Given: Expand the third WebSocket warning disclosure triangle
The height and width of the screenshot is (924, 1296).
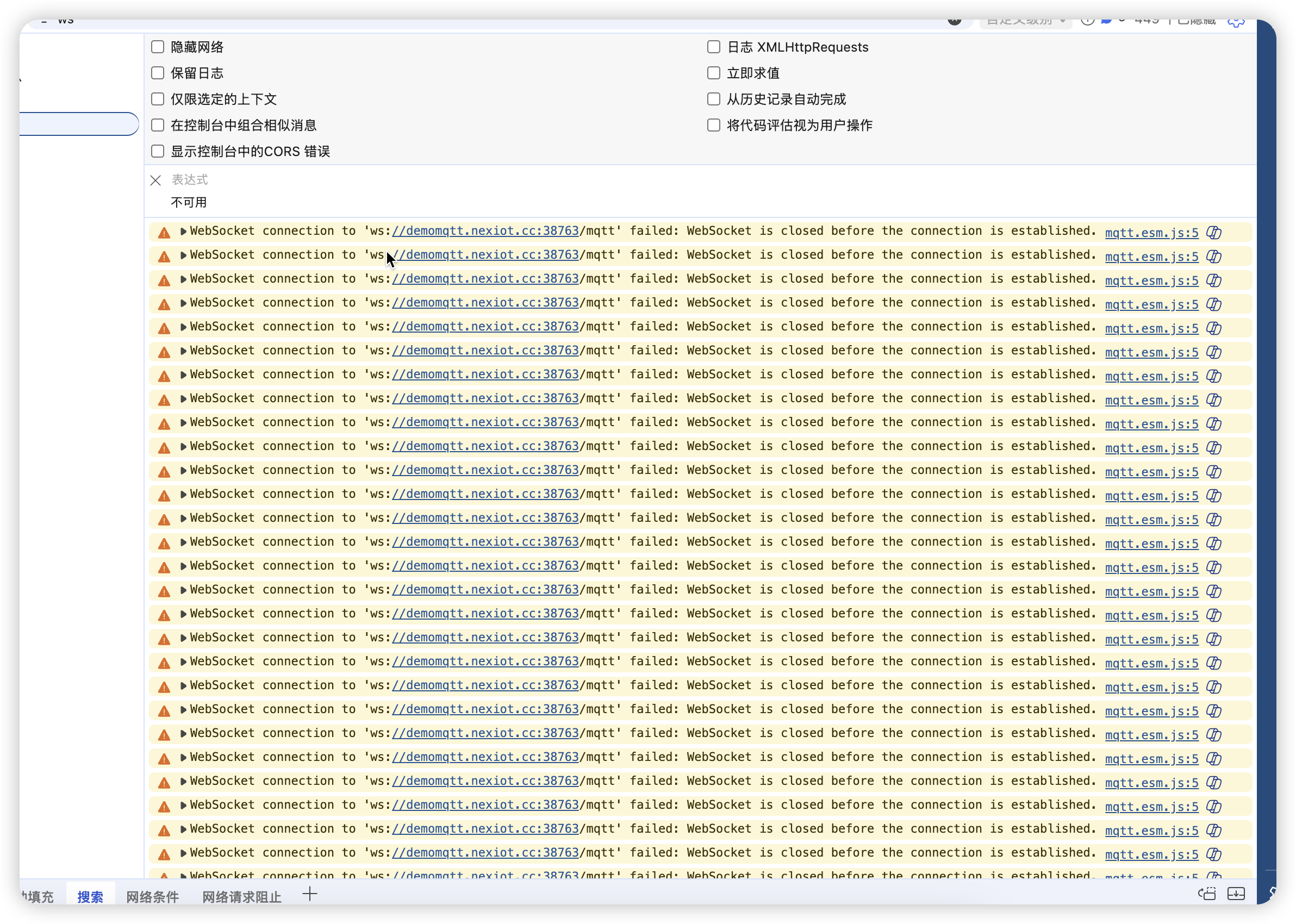Looking at the screenshot, I should coord(183,279).
